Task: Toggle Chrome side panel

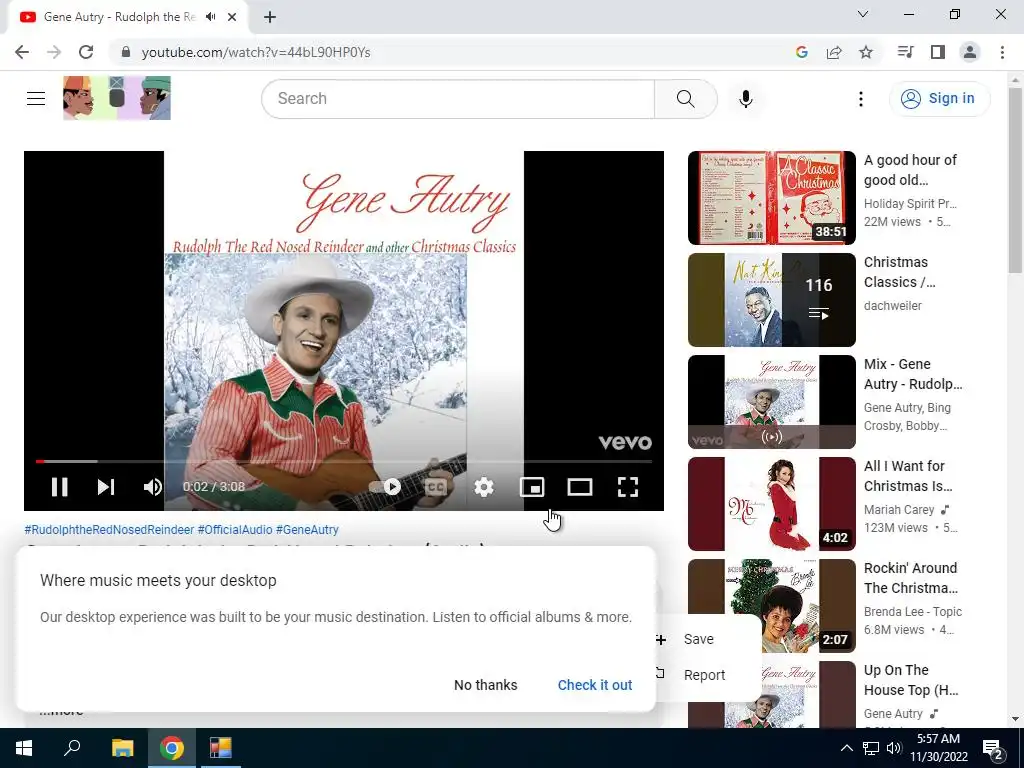Action: pos(938,52)
